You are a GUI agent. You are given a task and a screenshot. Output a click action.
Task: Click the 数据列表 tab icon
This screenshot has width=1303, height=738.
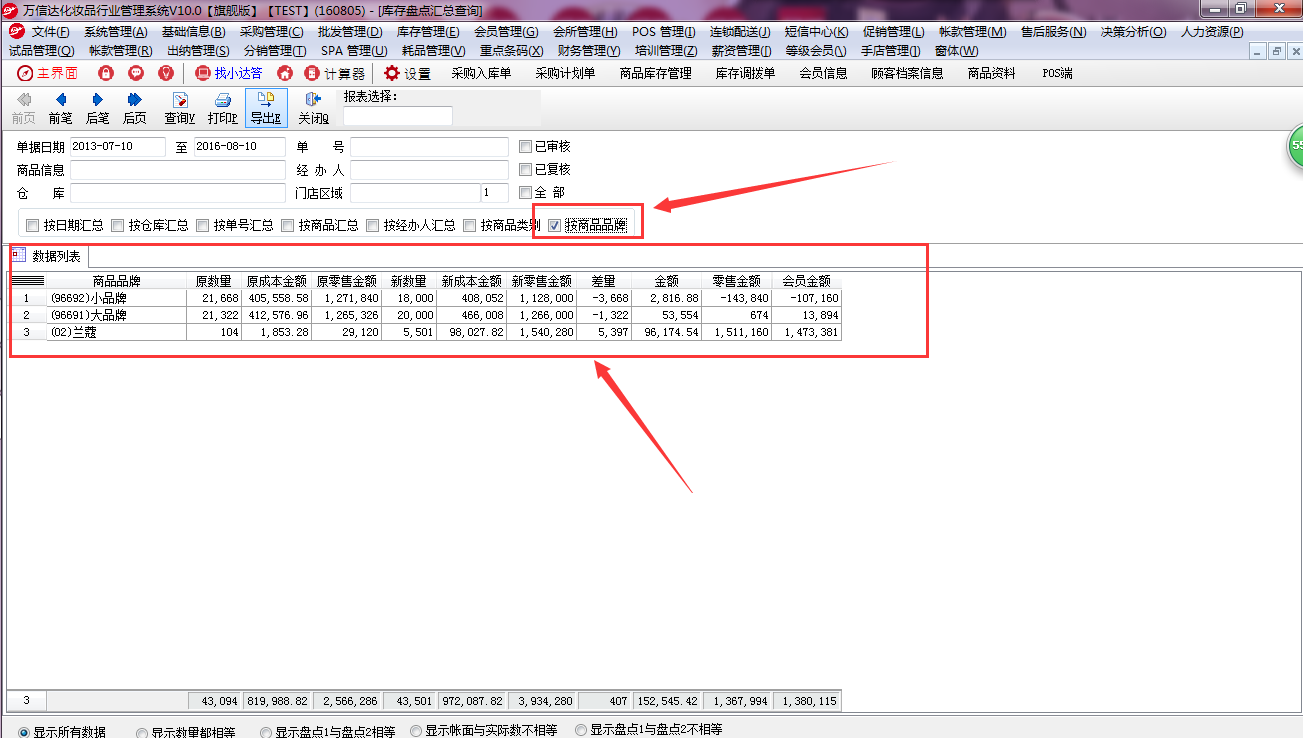click(x=19, y=255)
